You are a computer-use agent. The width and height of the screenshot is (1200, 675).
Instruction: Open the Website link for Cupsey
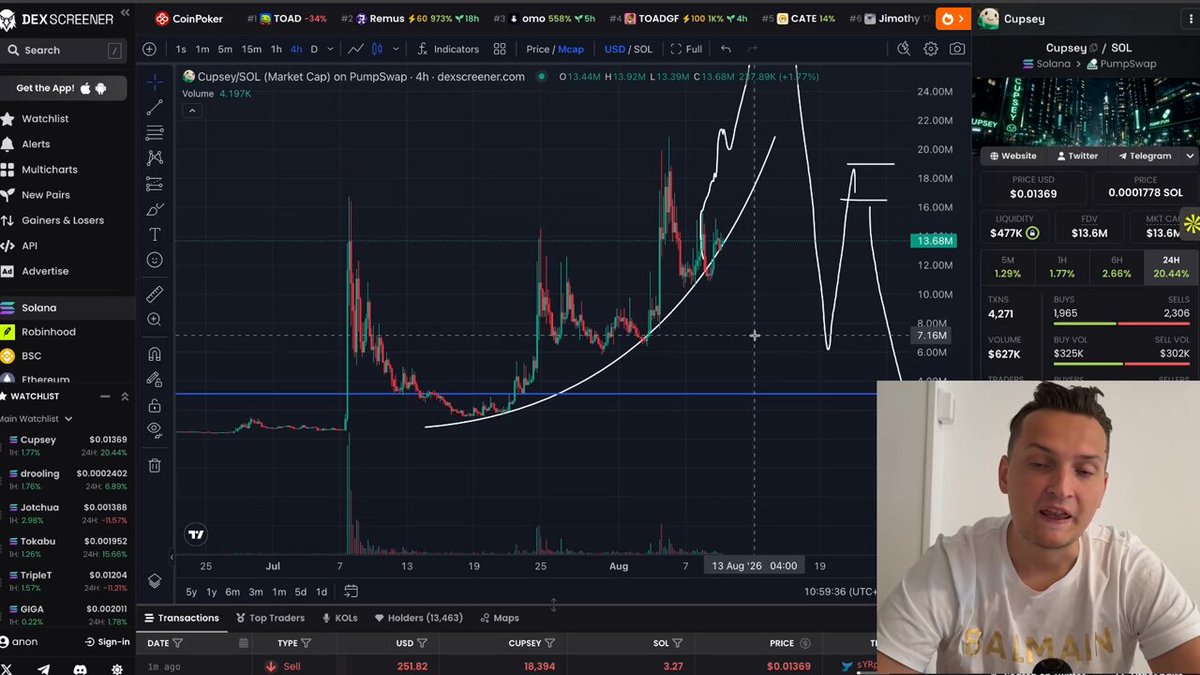point(1013,156)
